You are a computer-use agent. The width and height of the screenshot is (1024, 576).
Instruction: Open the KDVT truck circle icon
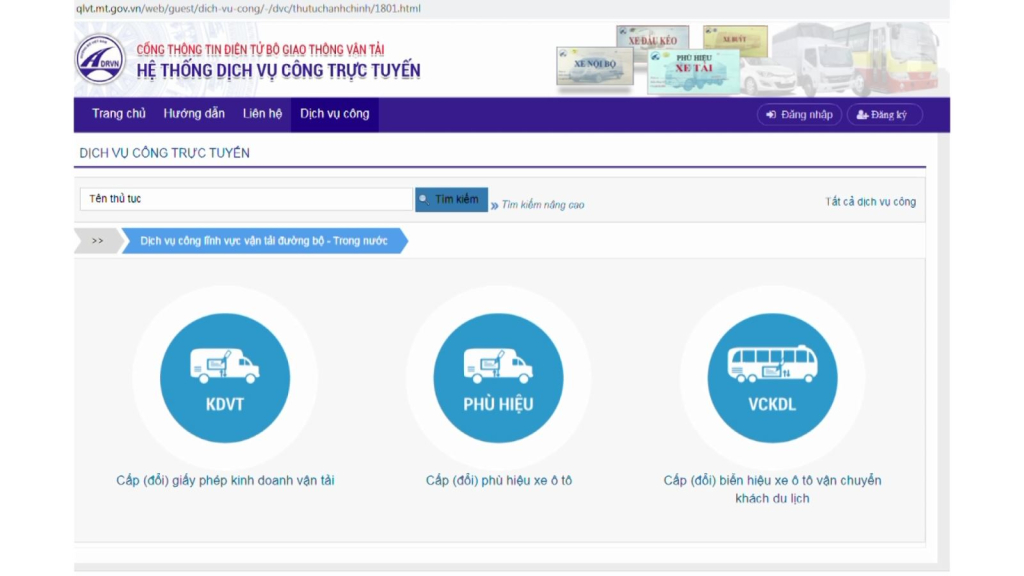225,377
